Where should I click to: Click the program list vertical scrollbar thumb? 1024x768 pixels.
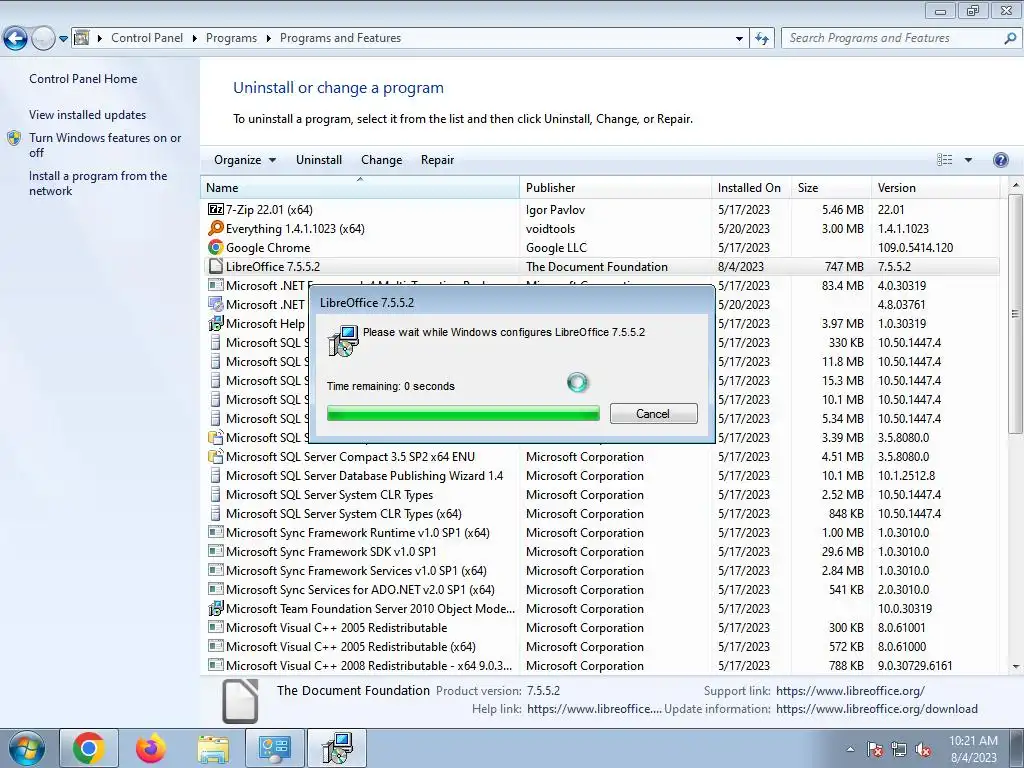[x=1014, y=313]
